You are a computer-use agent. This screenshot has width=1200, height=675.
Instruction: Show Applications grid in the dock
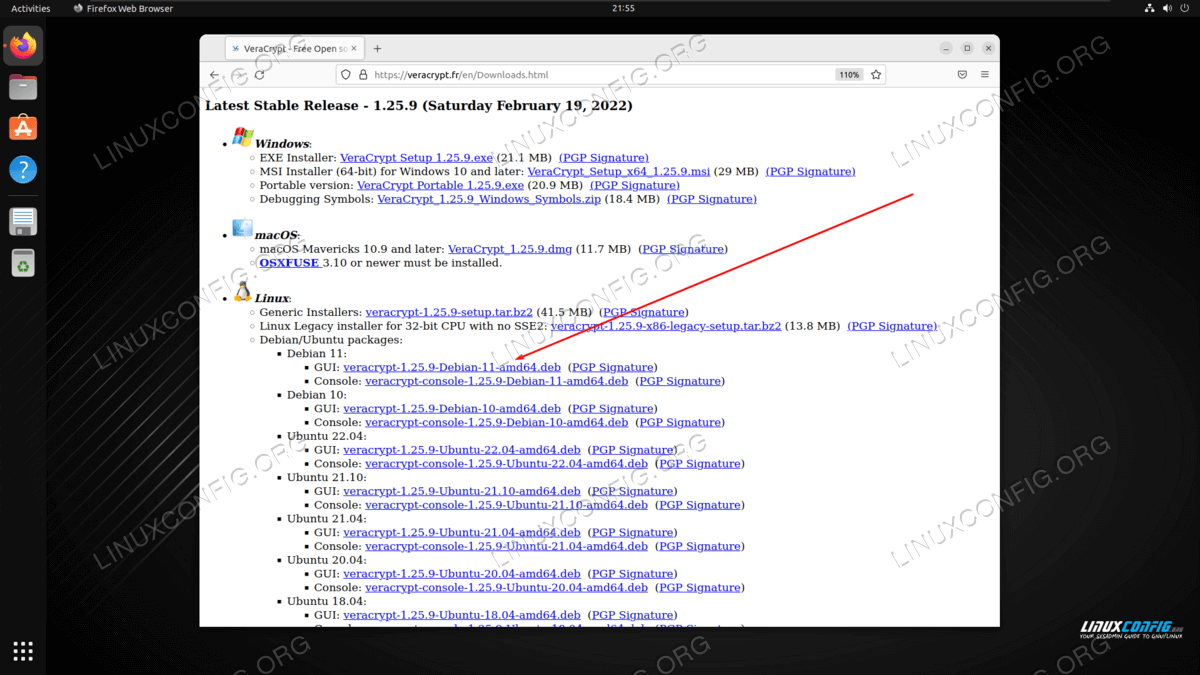coord(23,651)
